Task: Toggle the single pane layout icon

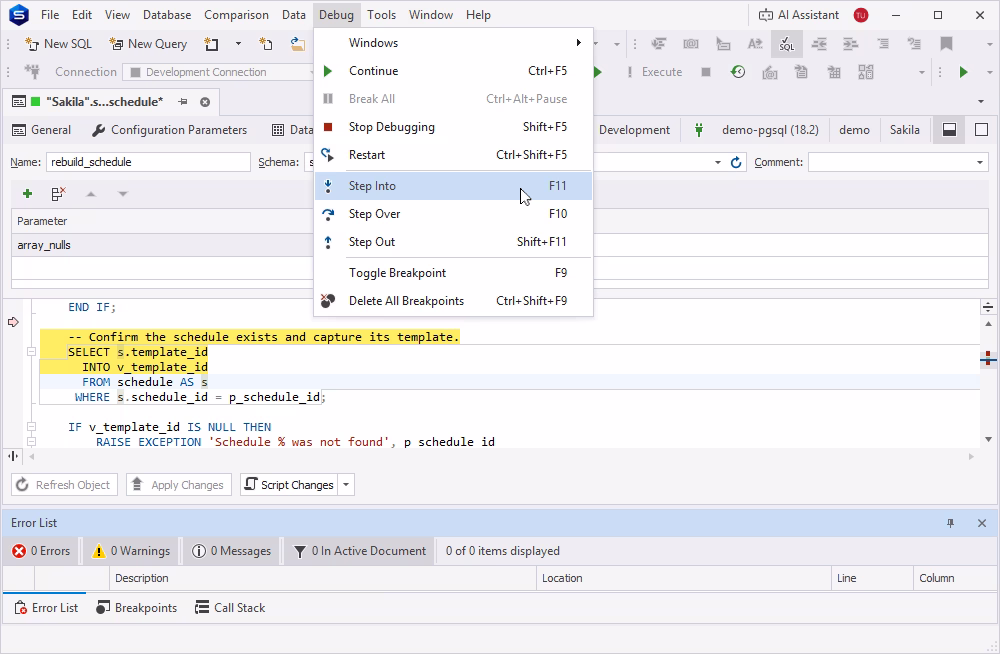Action: coord(982,130)
